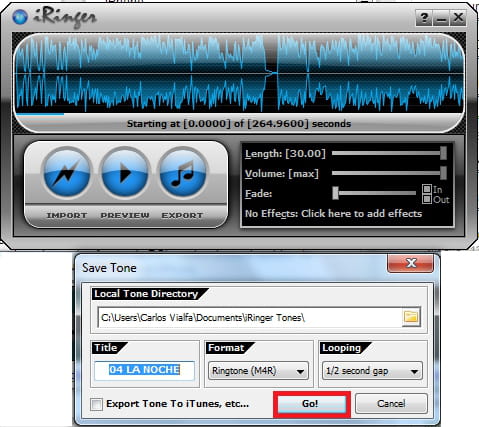This screenshot has width=479, height=427.
Task: Click the Volume slider handle
Action: (x=443, y=173)
